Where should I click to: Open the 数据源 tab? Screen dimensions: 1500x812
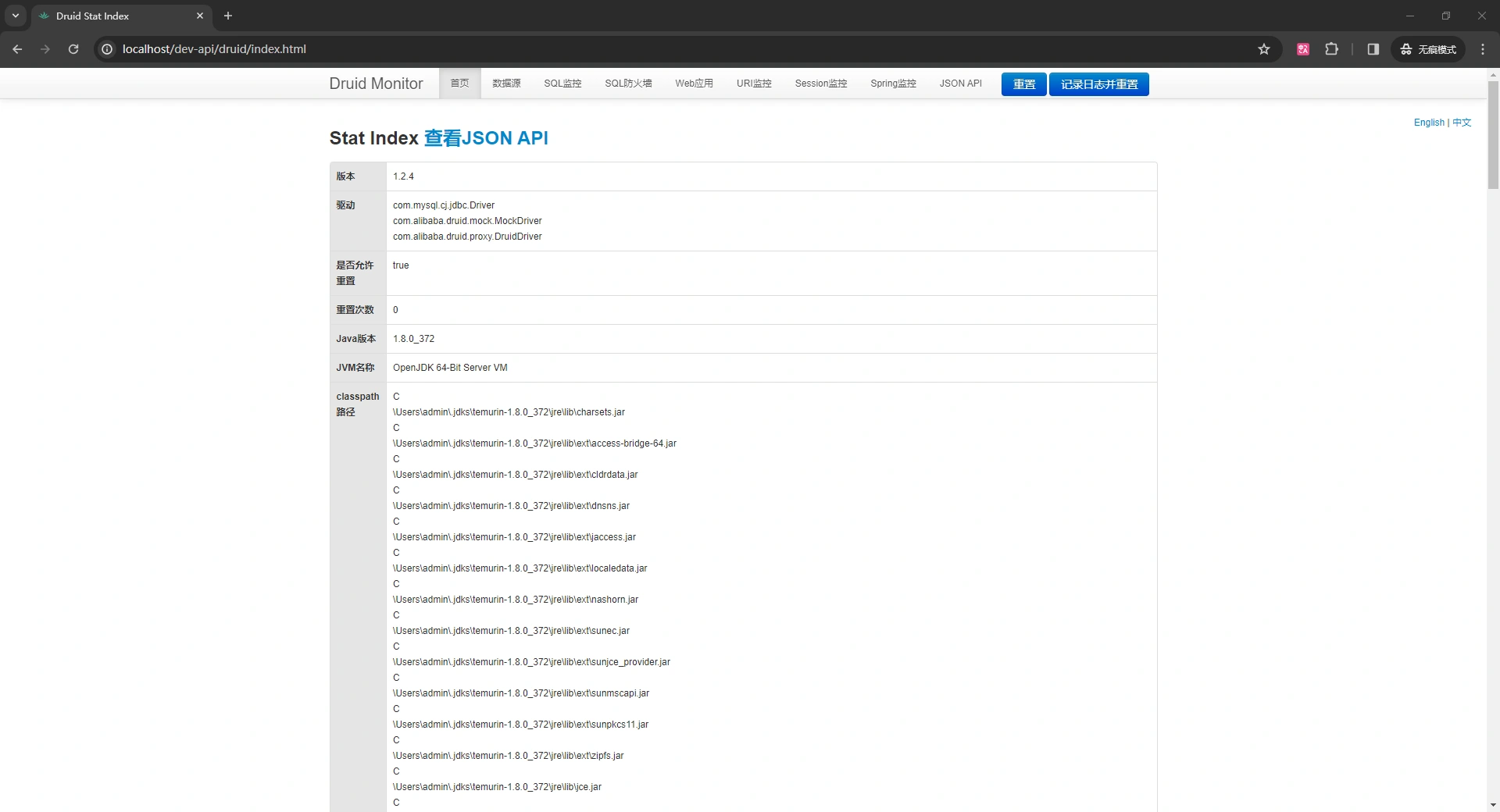pyautogui.click(x=506, y=84)
